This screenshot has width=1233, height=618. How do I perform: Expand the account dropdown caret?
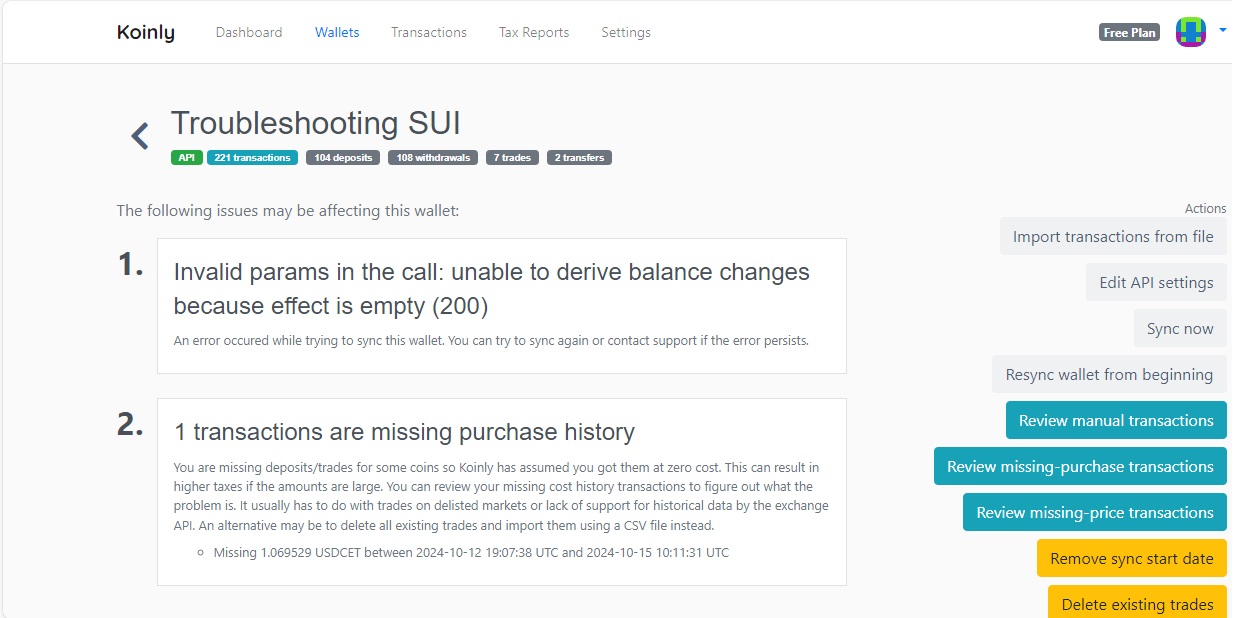point(1222,31)
